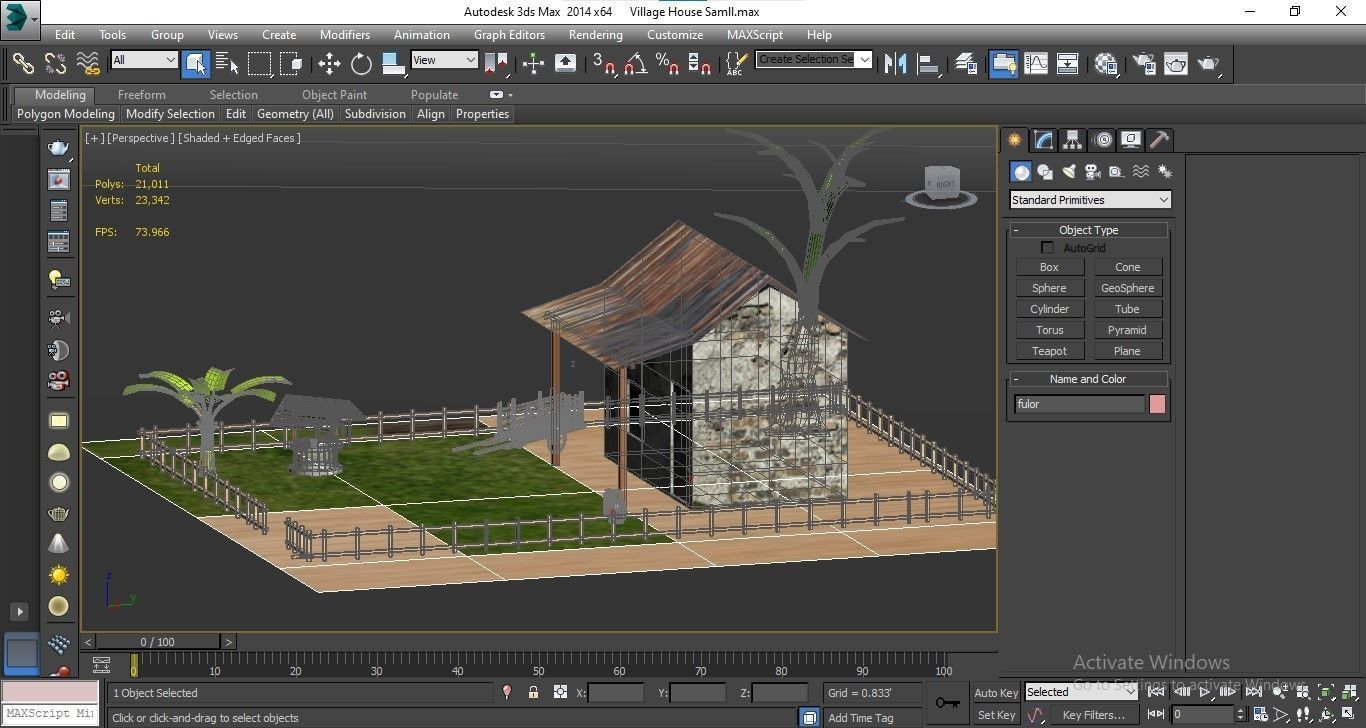This screenshot has height=728, width=1366.
Task: Collapse the Name and Color rollout
Action: coord(1088,379)
